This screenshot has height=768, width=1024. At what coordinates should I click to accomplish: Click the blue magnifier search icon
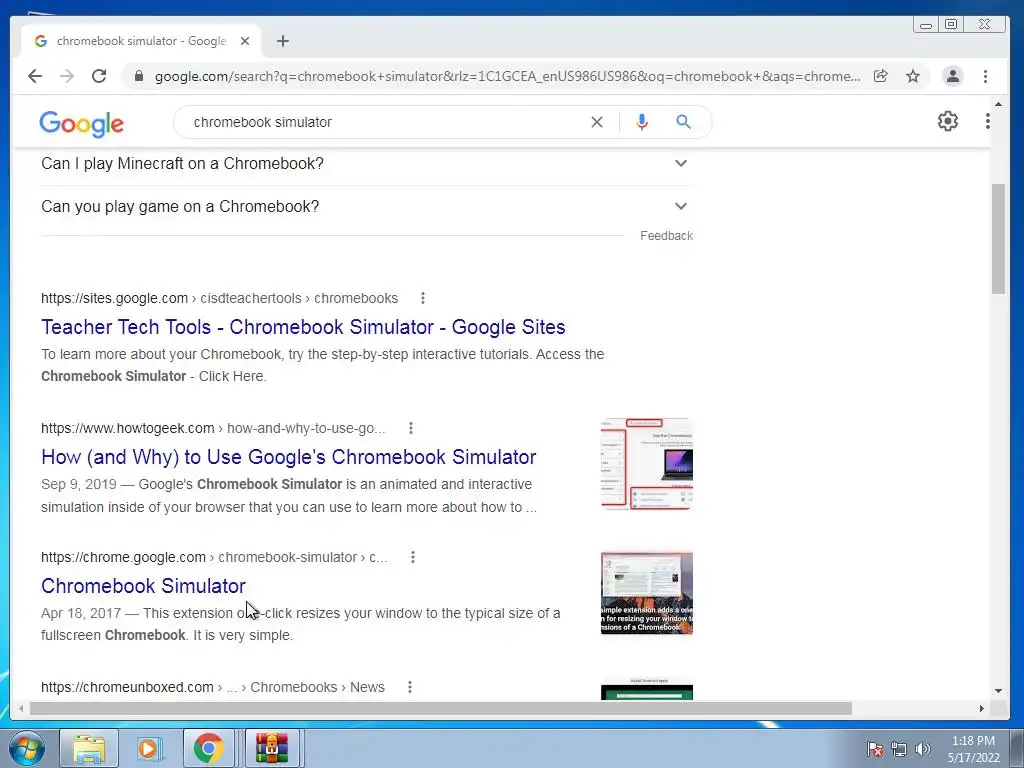pyautogui.click(x=683, y=122)
